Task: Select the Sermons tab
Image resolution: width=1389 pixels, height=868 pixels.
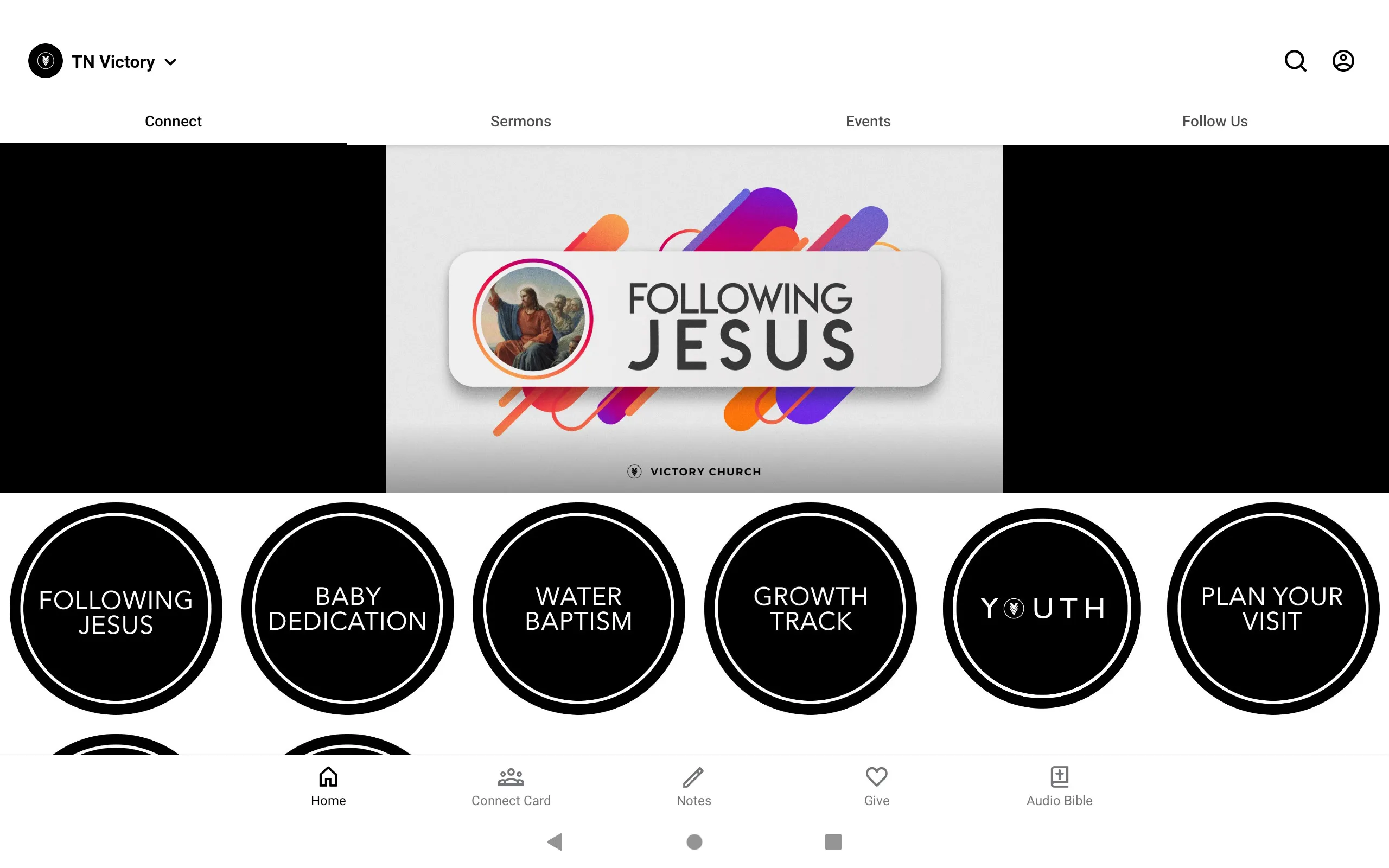Action: 520,121
